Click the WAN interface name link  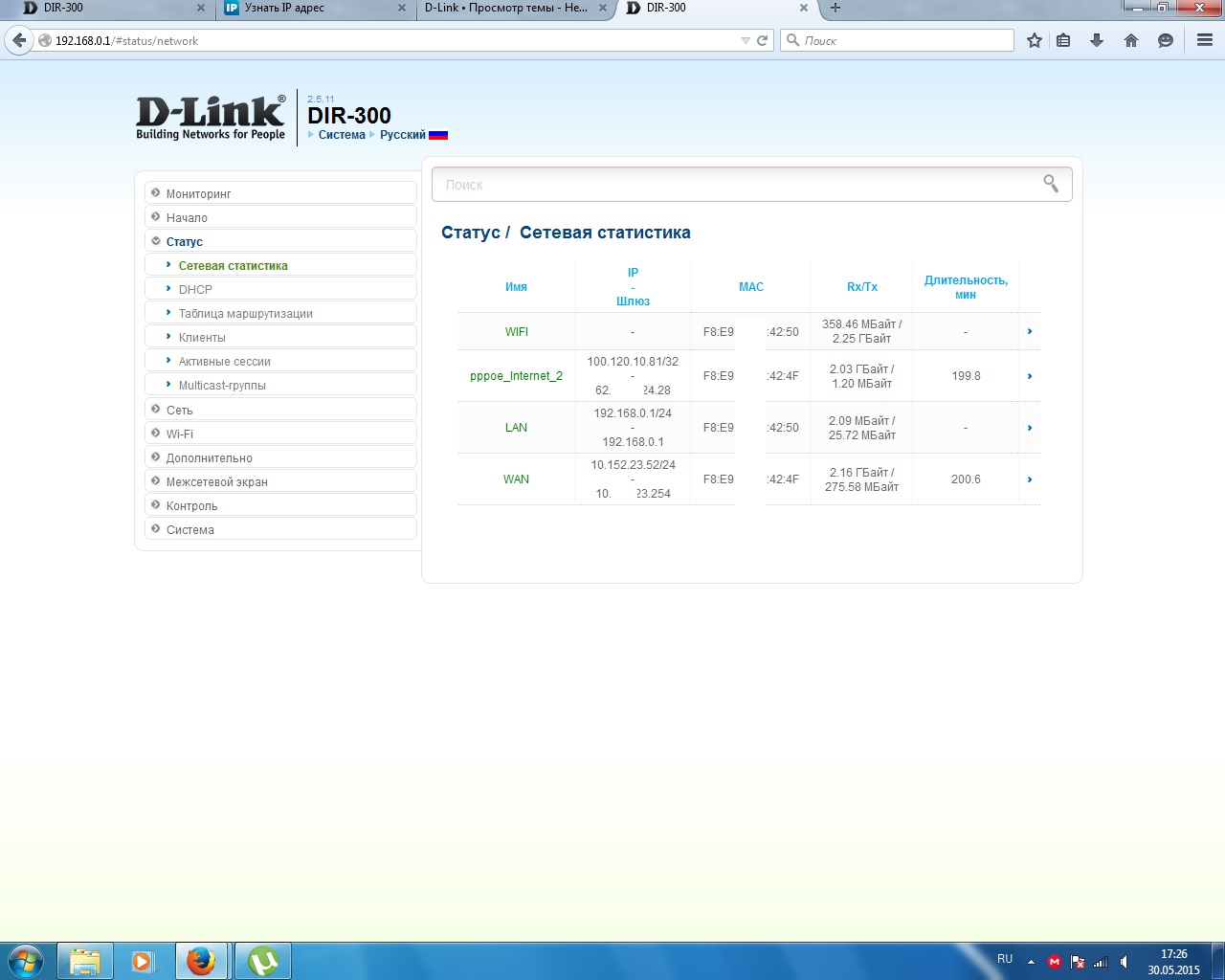[x=517, y=479]
